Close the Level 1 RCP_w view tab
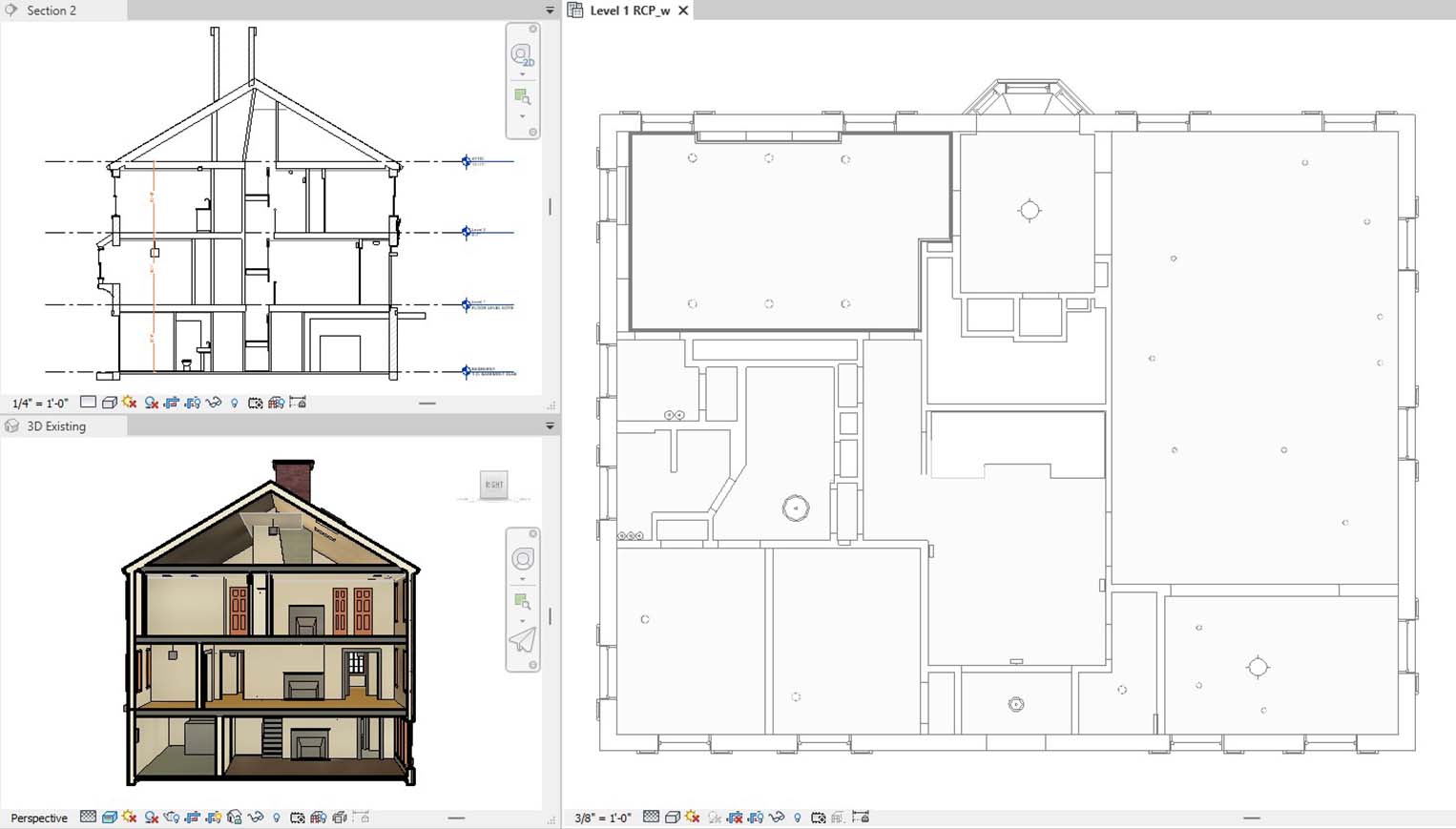 [683, 10]
